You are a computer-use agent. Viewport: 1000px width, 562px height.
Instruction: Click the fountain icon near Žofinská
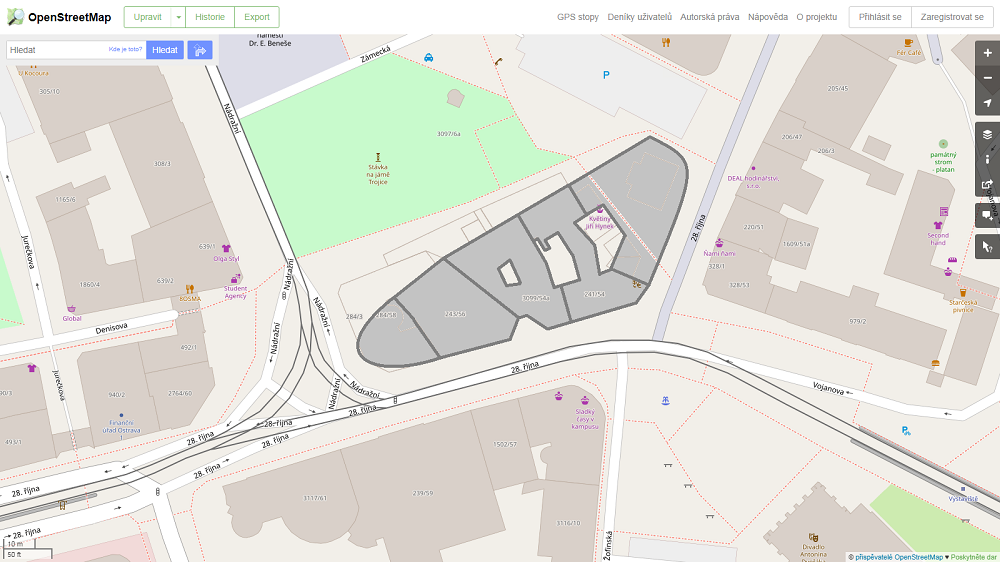pos(665,401)
